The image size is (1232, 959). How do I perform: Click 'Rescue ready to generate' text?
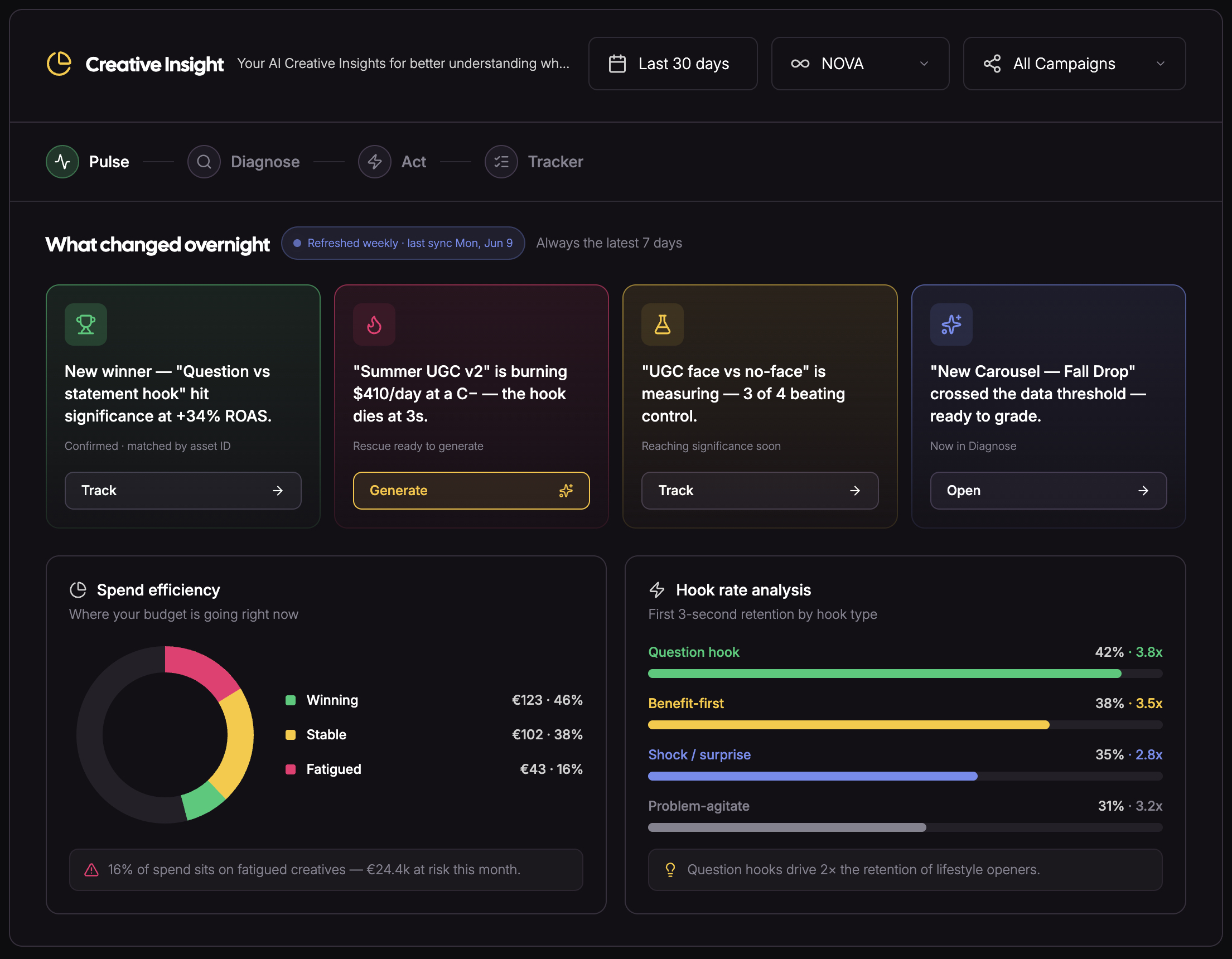[x=418, y=446]
